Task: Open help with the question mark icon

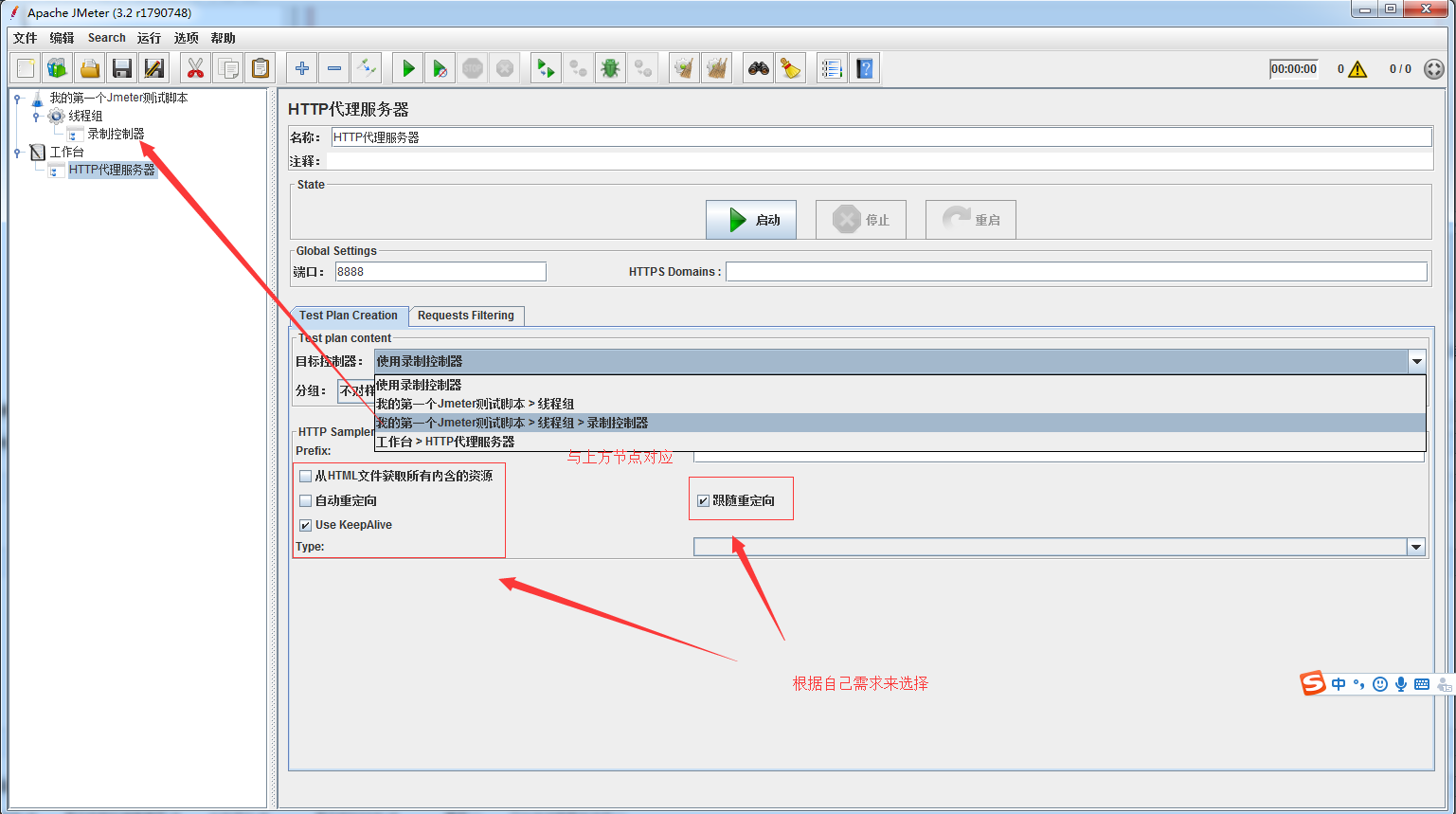Action: tap(864, 68)
